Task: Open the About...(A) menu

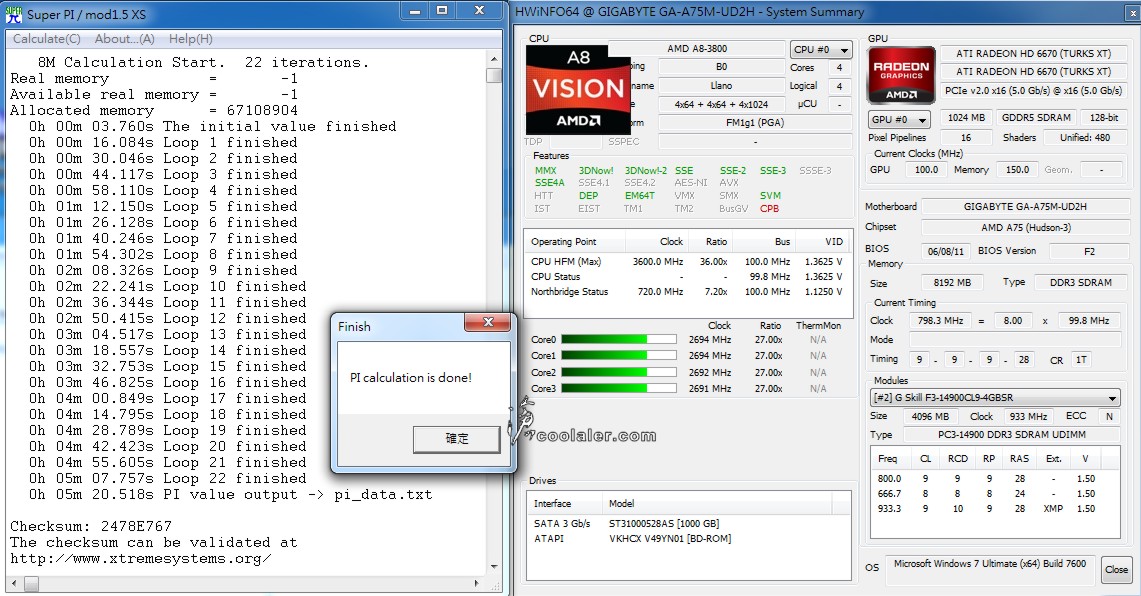Action: click(x=124, y=39)
